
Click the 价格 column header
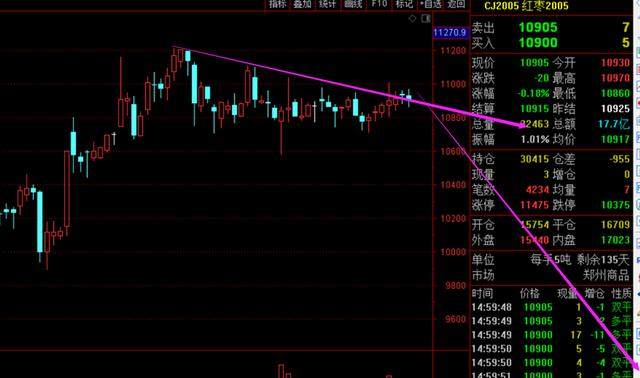click(x=530, y=293)
